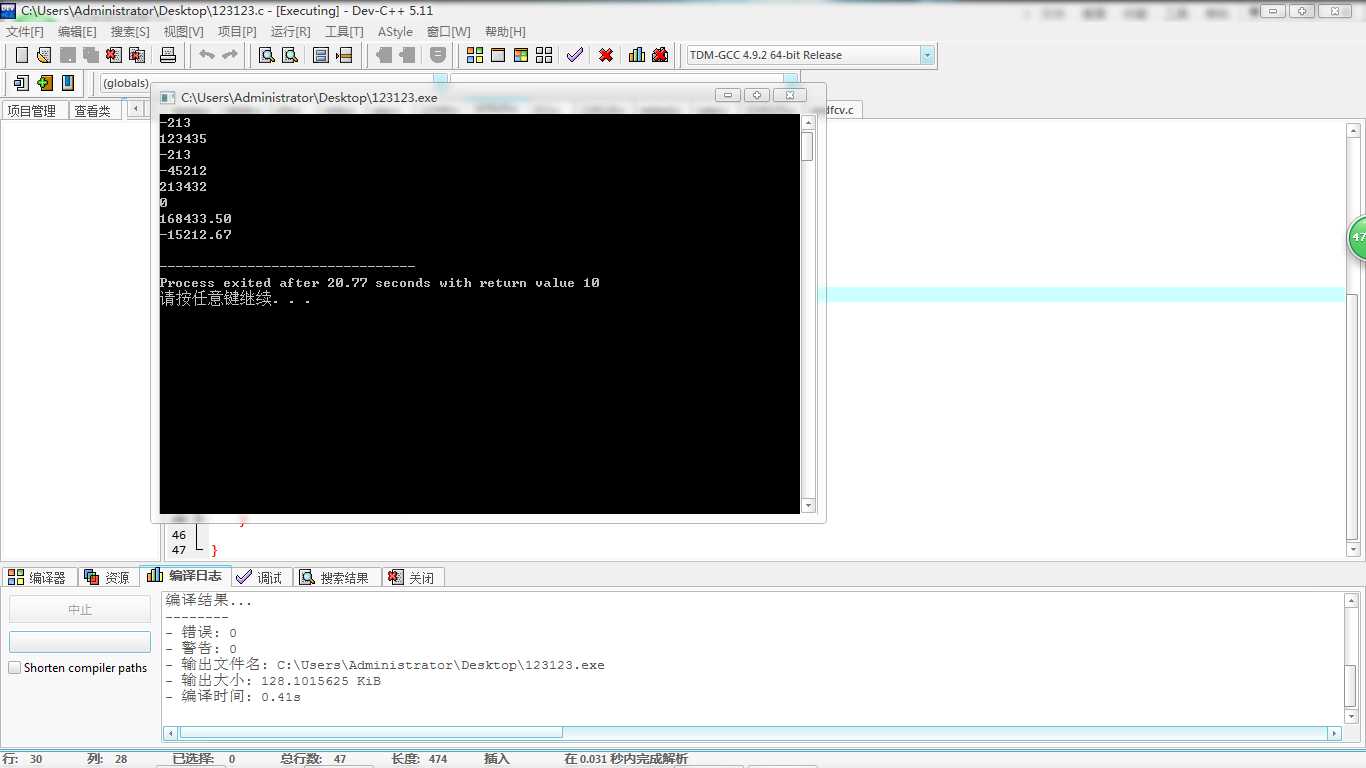Click the console scrollbar down arrow
This screenshot has height=768, width=1366.
tap(808, 505)
